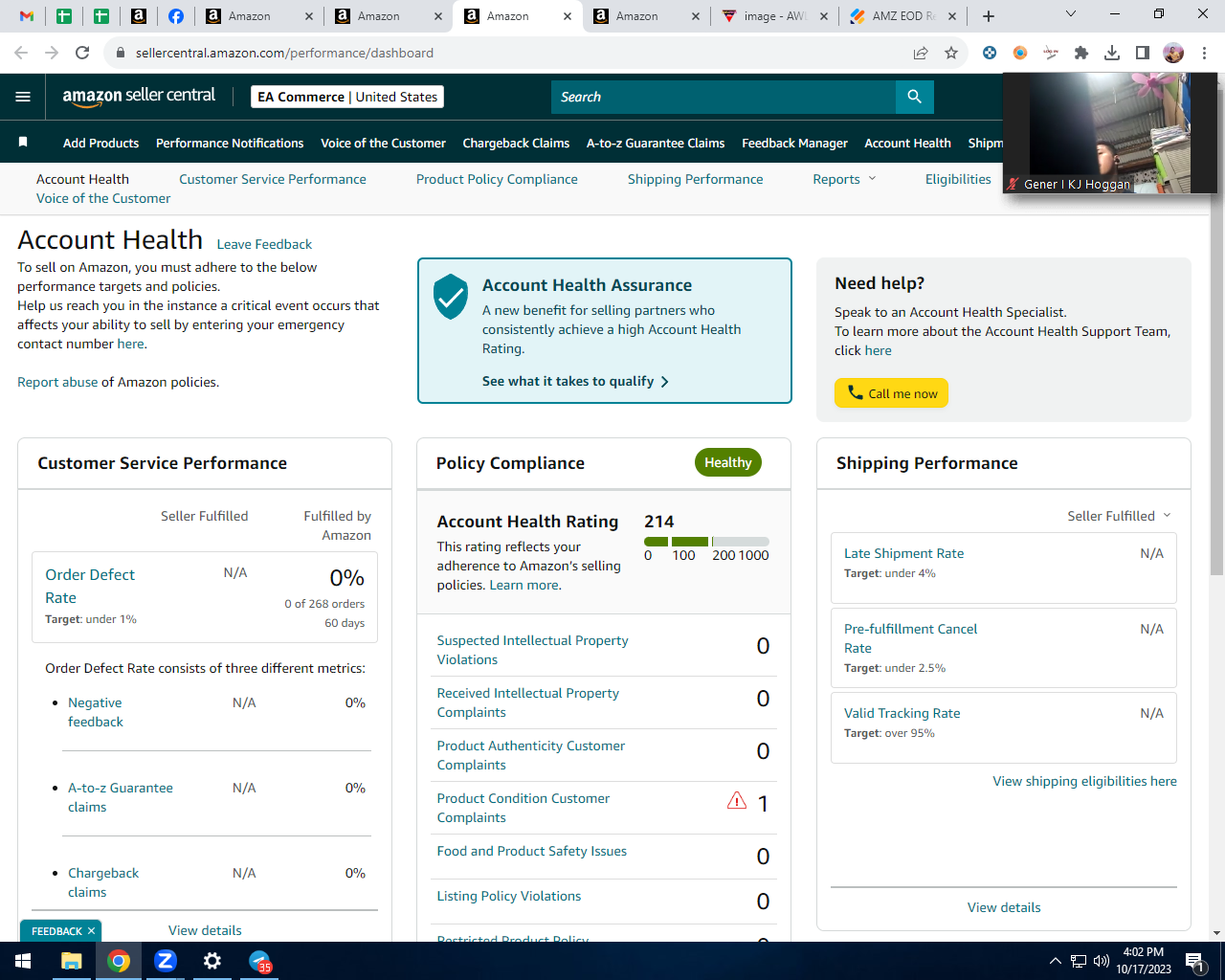
Task: Open Windows Settings from the taskbar
Action: 212,961
